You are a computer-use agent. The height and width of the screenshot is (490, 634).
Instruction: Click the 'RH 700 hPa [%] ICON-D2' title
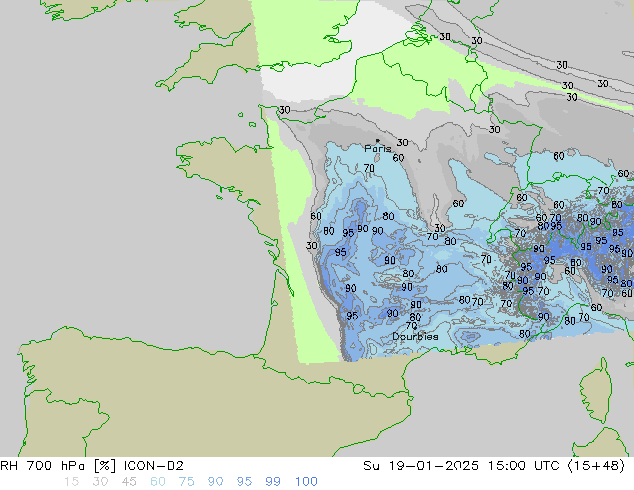[x=92, y=466]
